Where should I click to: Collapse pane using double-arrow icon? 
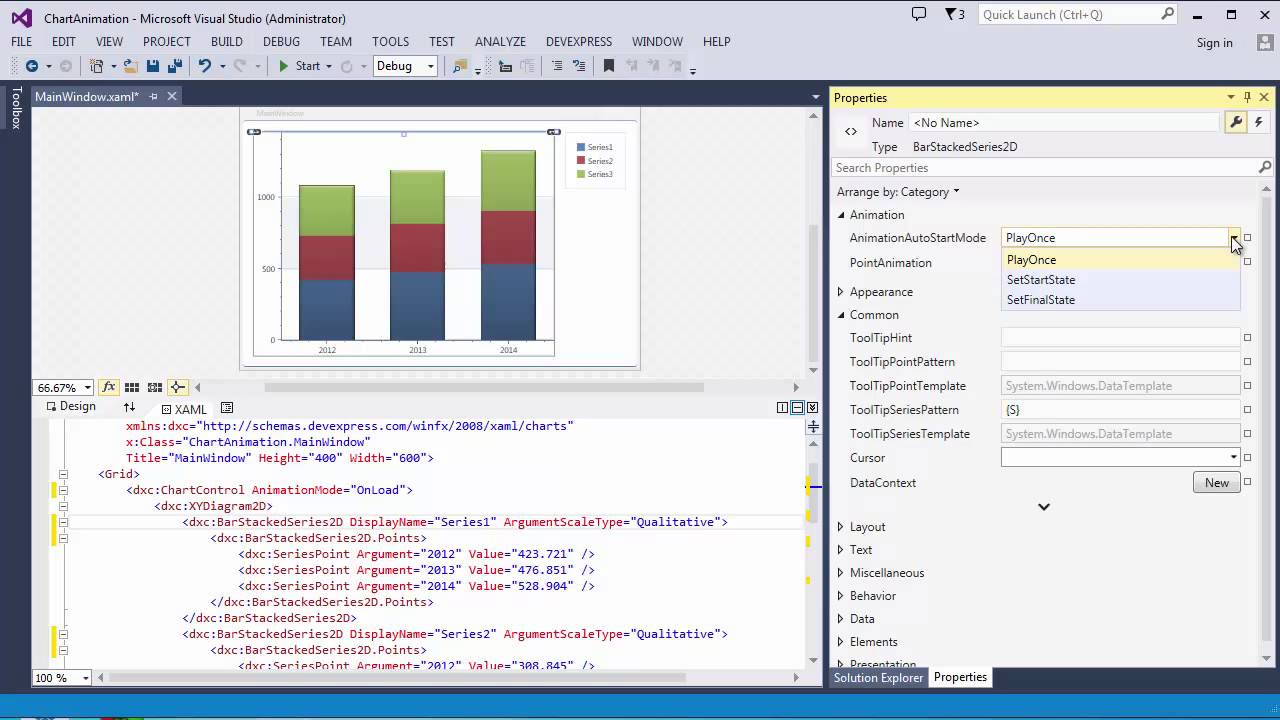tap(812, 408)
